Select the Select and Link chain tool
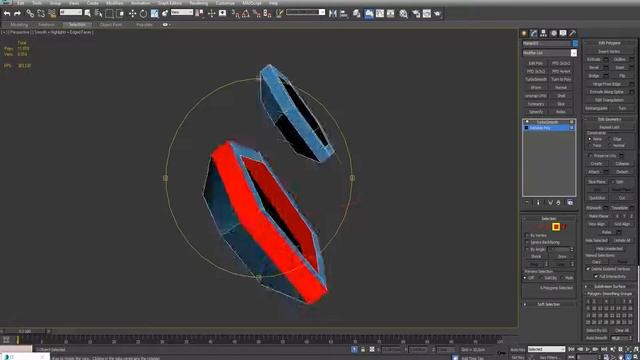Screen dimensions: 640x360 click(x=30, y=13)
